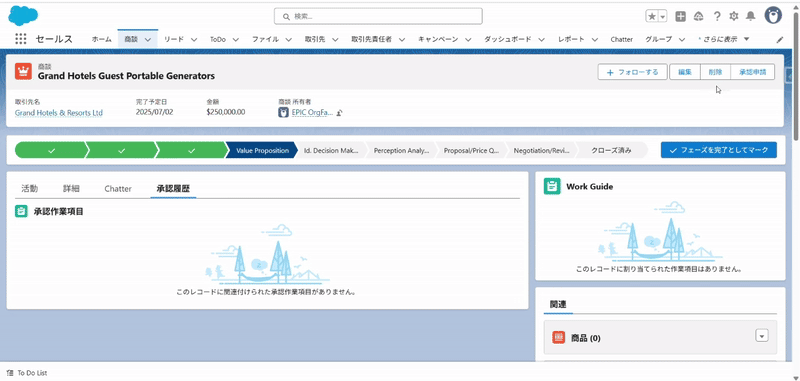Expand the 取引先 tab dropdown chevron
The height and width of the screenshot is (381, 800).
(335, 39)
